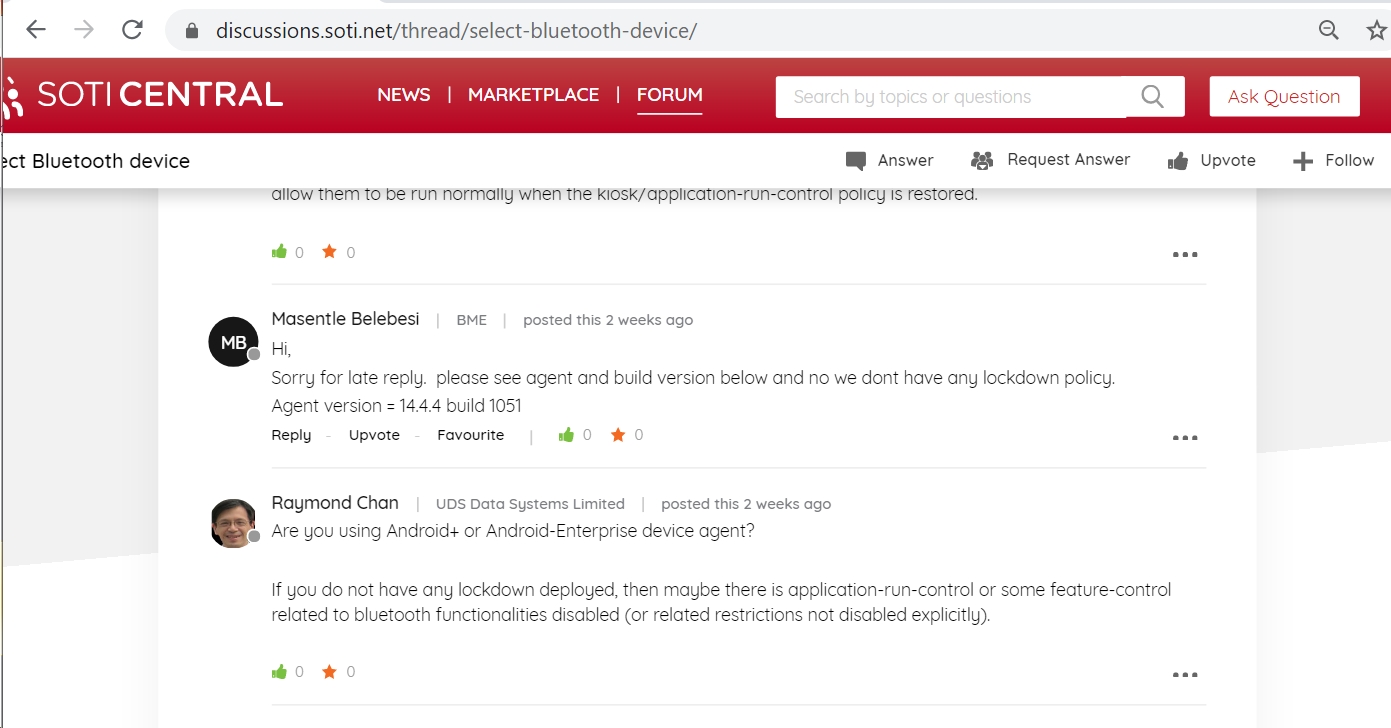Select the FORUM navigation tab
The image size is (1391, 728).
pyautogui.click(x=669, y=95)
